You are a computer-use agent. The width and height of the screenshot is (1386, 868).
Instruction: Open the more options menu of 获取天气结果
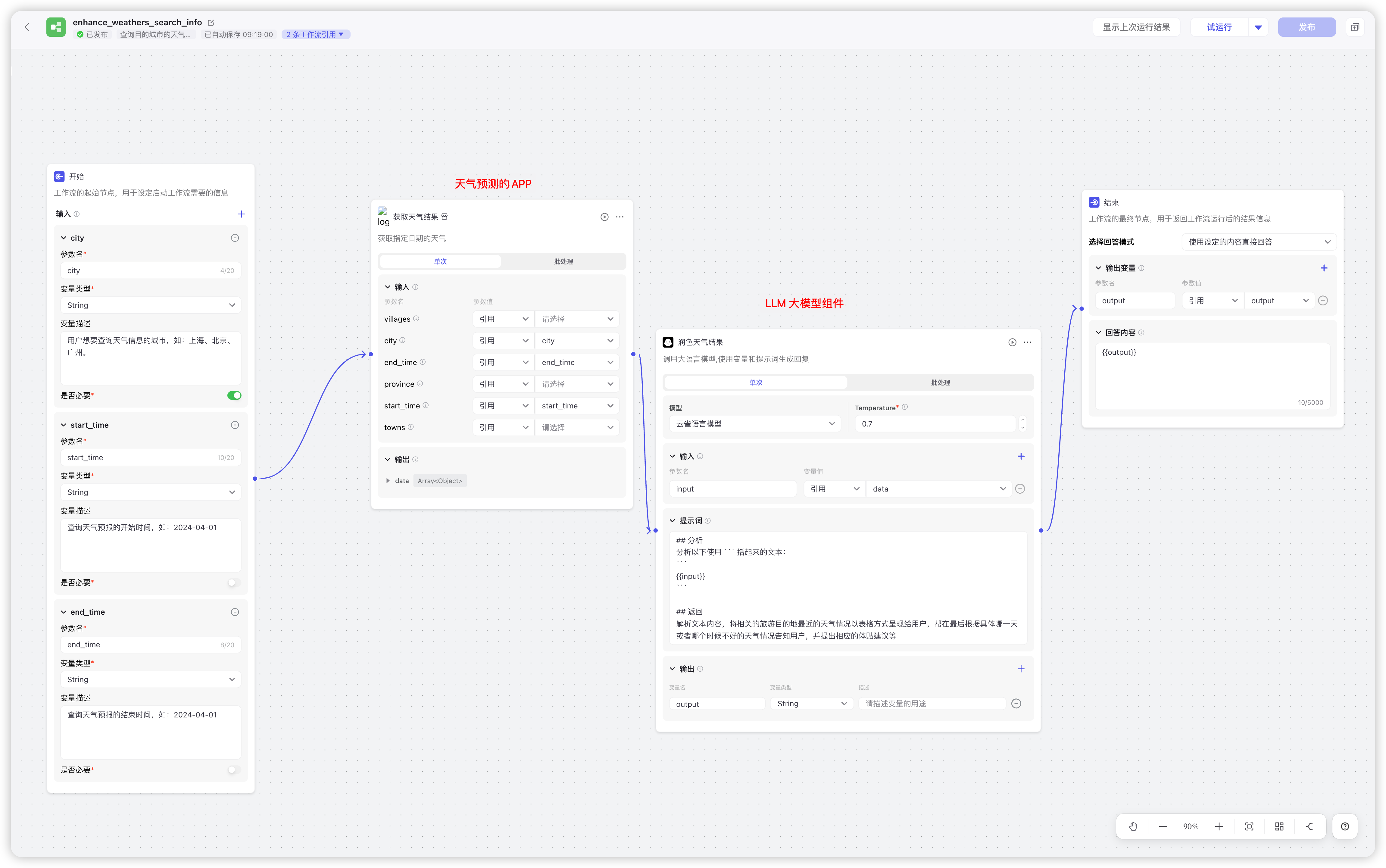[x=620, y=217]
